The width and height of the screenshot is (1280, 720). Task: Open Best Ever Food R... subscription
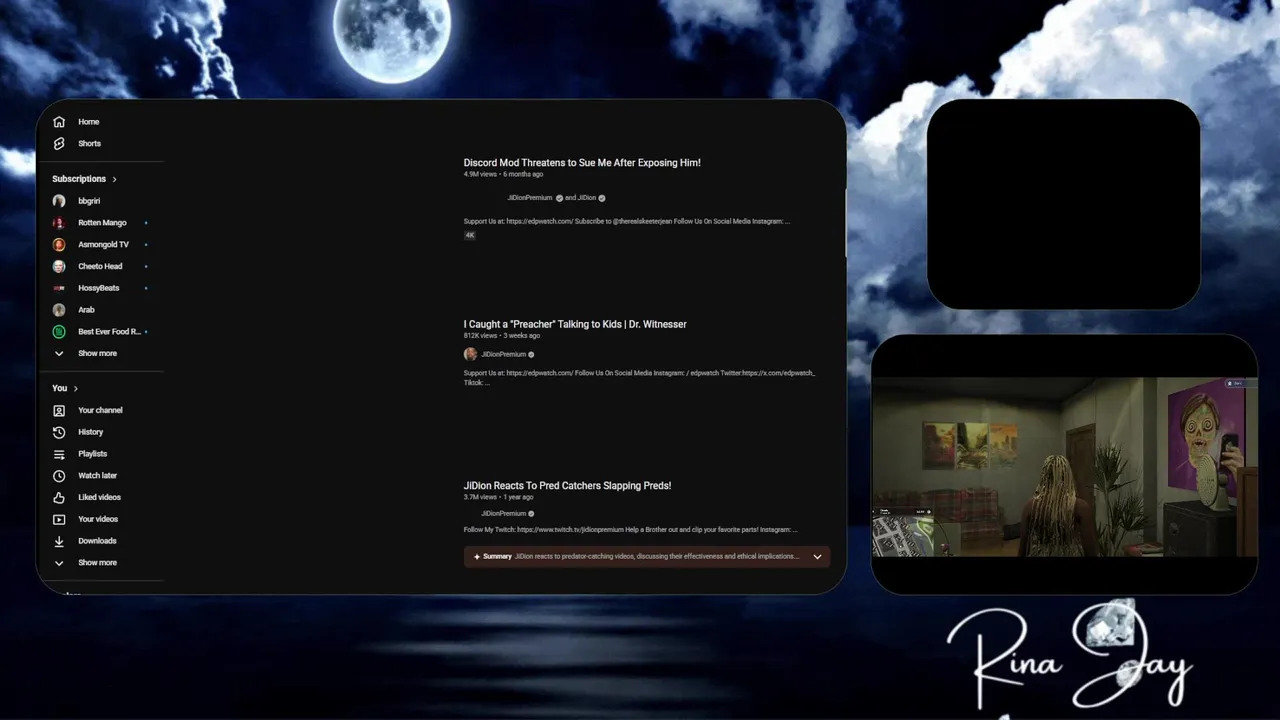[109, 332]
